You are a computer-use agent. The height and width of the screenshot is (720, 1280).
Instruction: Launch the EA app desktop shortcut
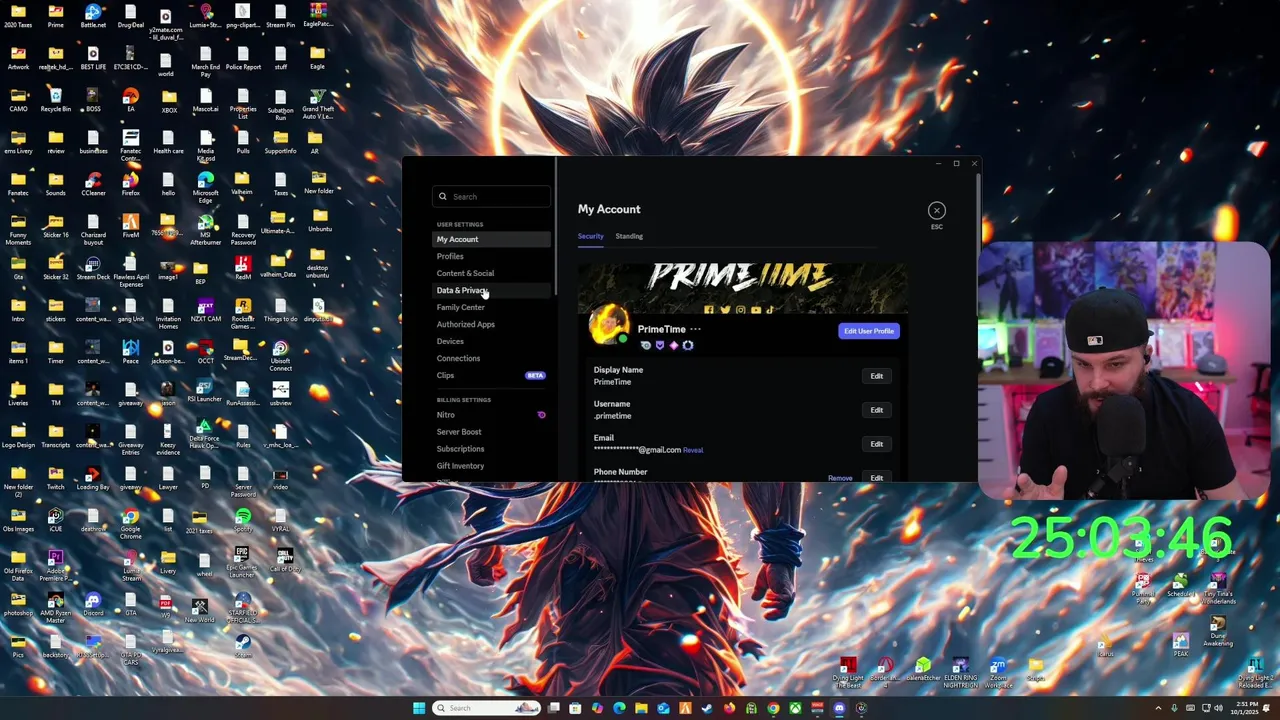point(130,100)
